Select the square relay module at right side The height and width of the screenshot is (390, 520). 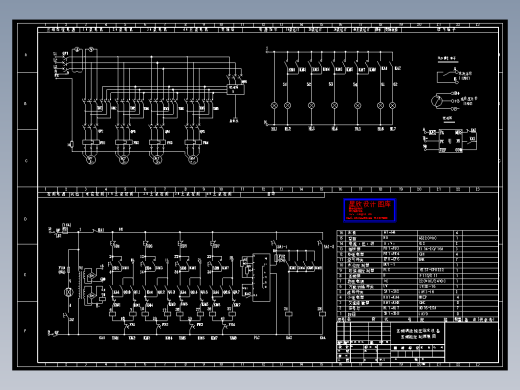[451, 141]
